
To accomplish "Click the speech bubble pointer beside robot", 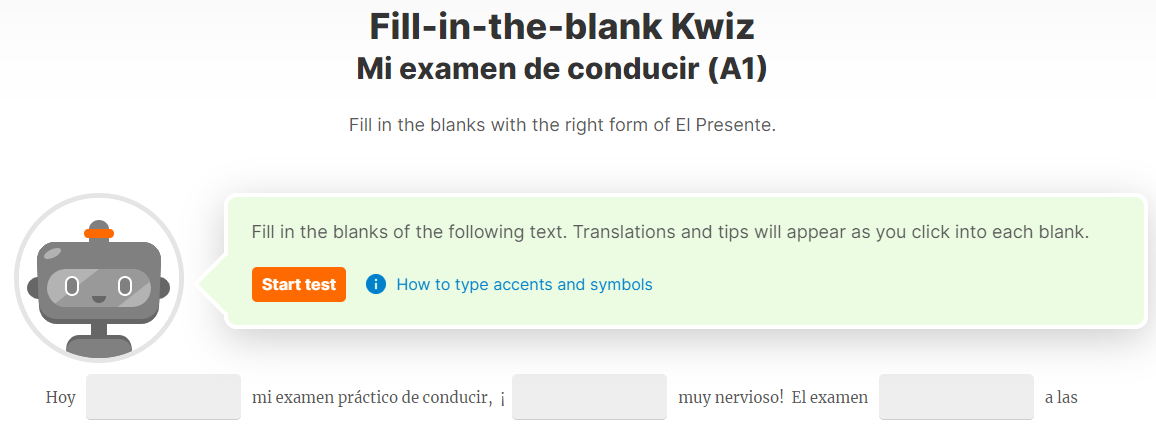I will 212,284.
